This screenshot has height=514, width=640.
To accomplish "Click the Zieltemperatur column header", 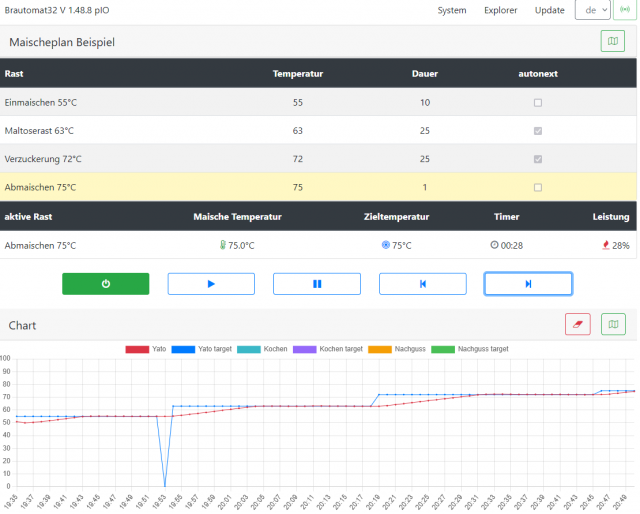I will [396, 217].
